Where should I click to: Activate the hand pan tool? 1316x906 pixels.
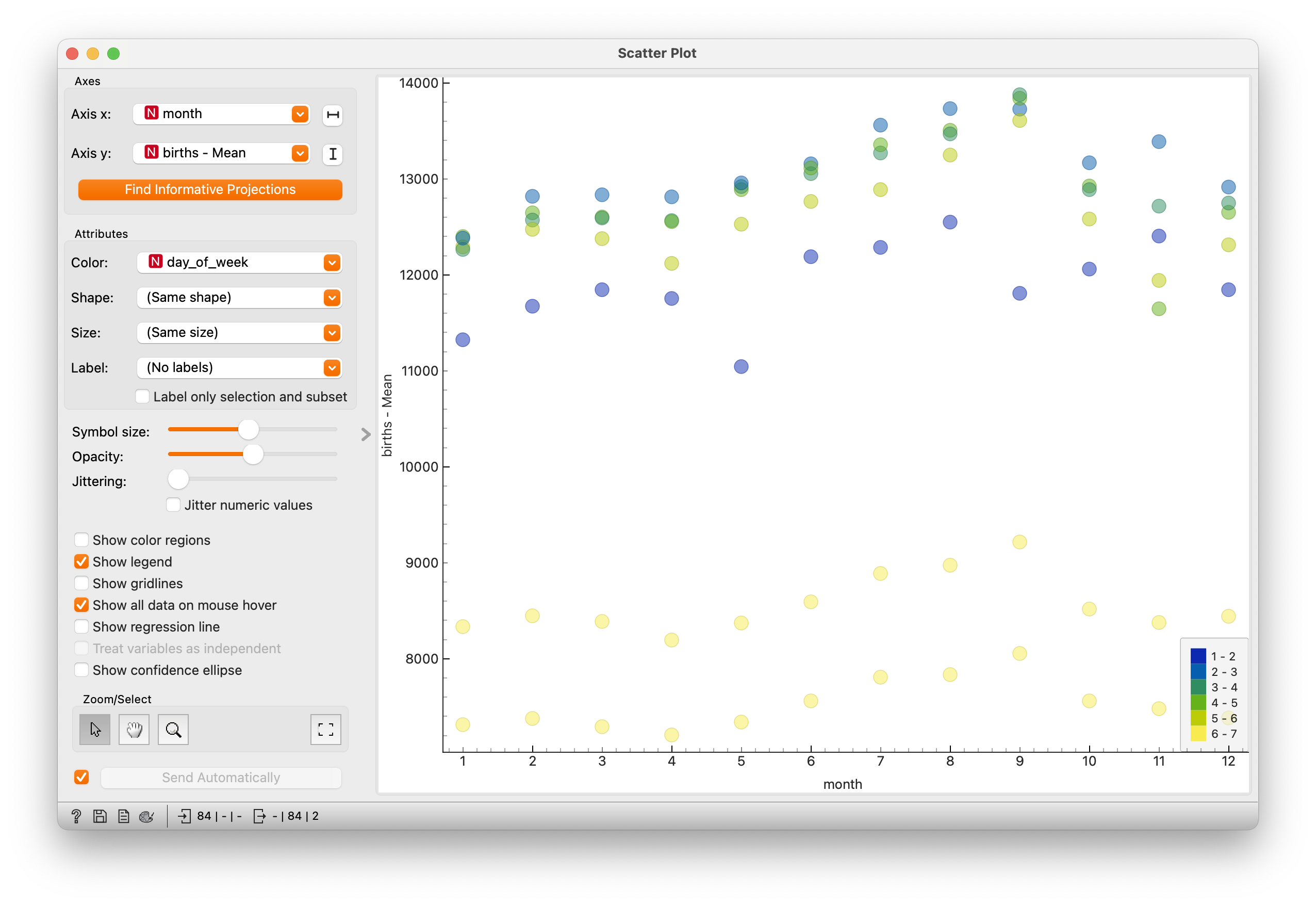134,730
